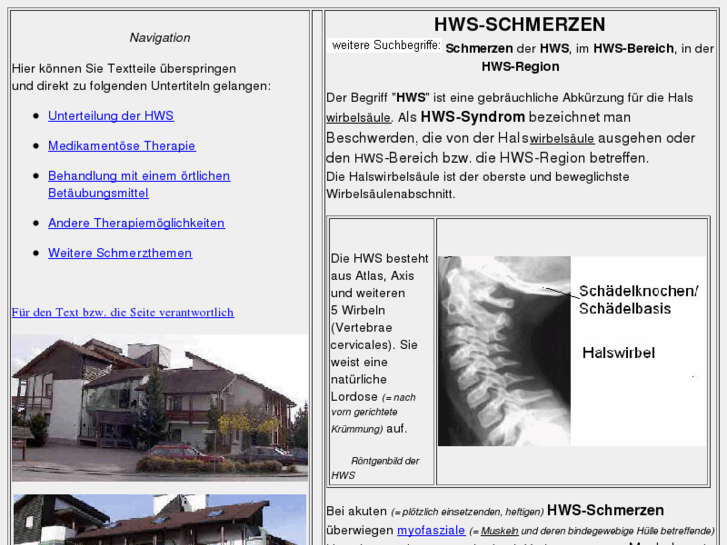Viewport: 727px width, 545px height.
Task: Go to 'Andere Therapiemöglichkeiten' section
Action: 136,223
